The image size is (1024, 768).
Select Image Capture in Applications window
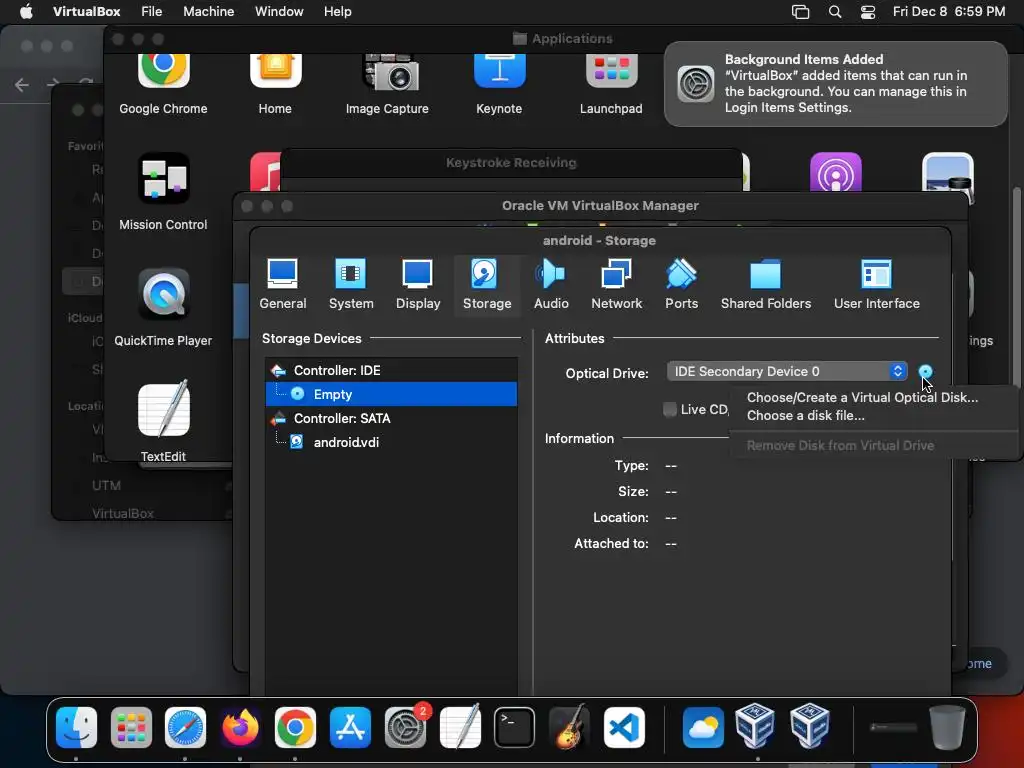click(387, 84)
